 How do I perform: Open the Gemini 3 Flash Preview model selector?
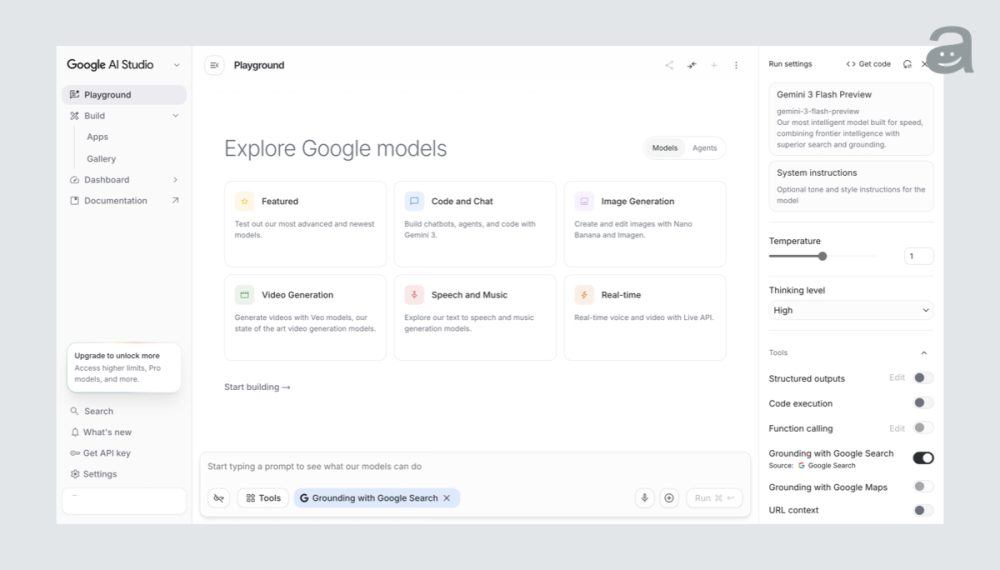click(x=851, y=119)
